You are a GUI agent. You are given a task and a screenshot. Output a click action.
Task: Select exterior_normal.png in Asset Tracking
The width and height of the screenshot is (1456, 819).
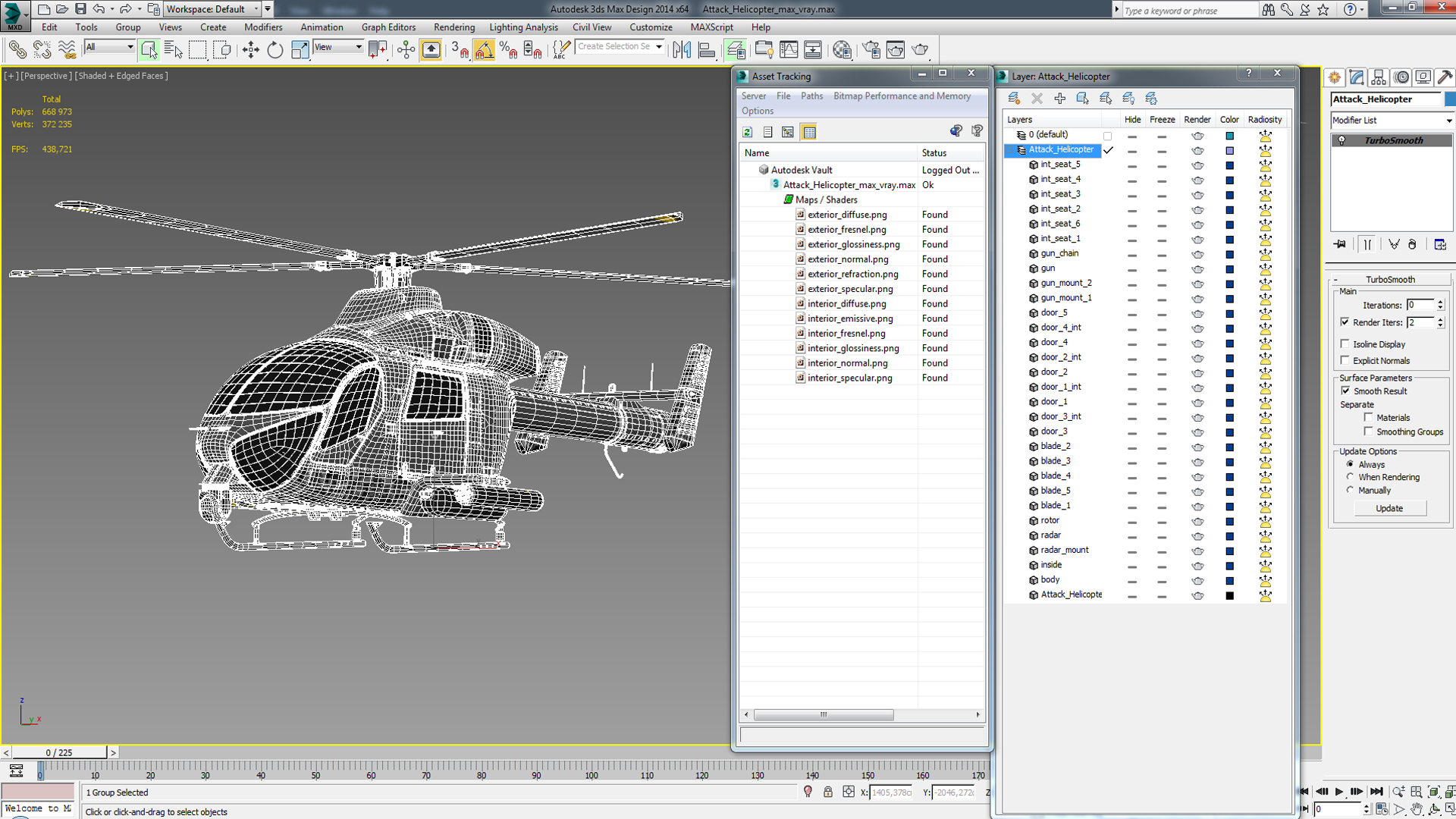coord(848,259)
